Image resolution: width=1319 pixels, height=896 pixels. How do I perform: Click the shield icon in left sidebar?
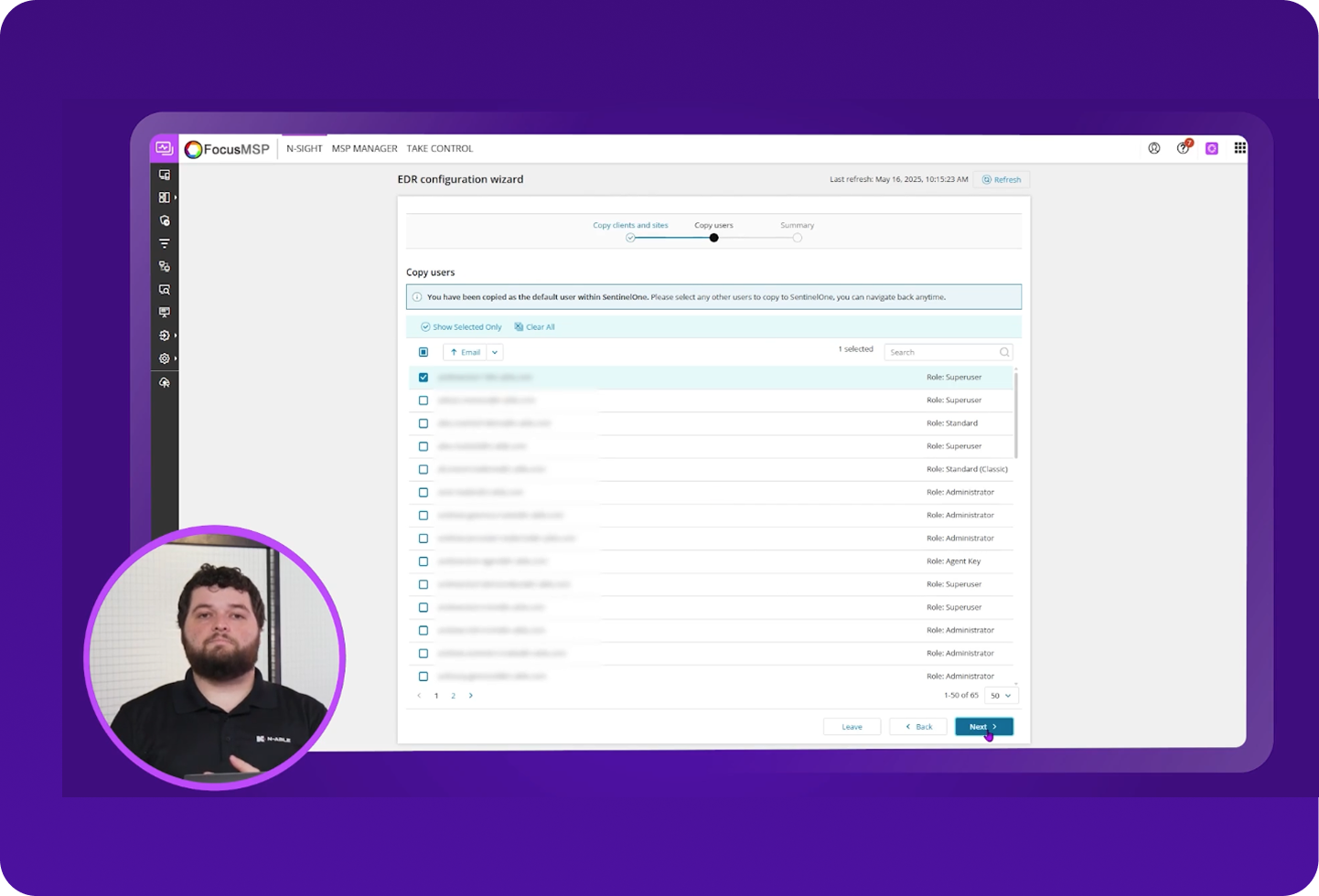click(x=165, y=220)
